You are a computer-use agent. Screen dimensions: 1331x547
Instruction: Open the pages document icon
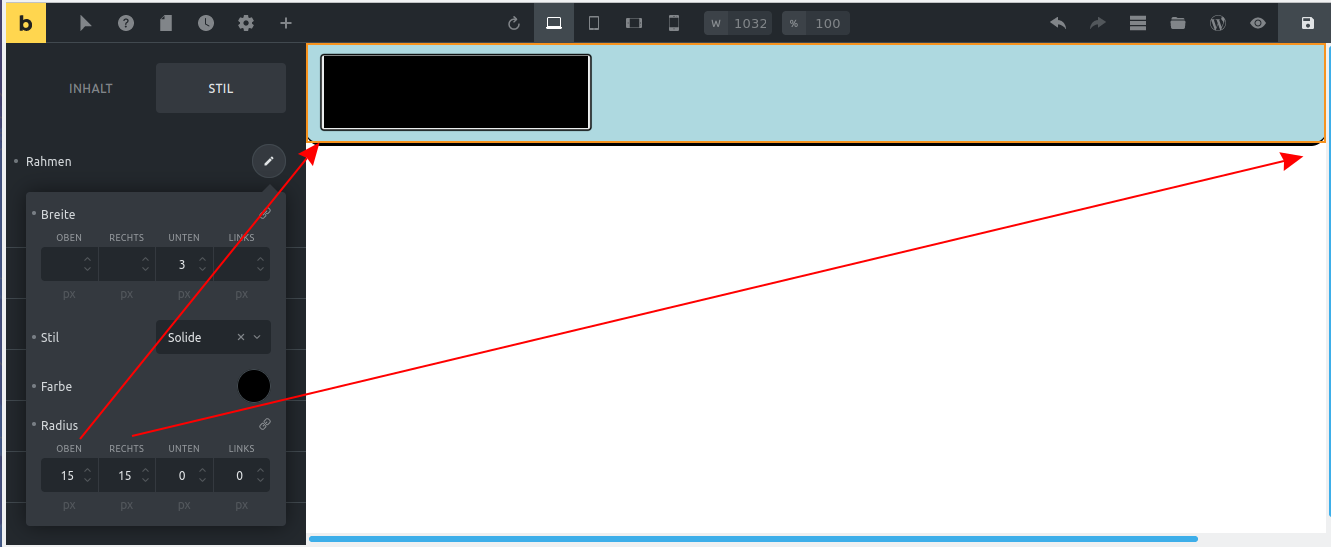(166, 23)
